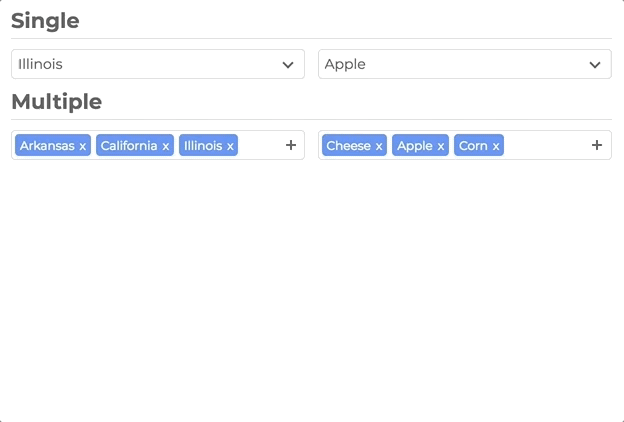Remove the Cheese tag with its x
Image resolution: width=624 pixels, height=422 pixels.
click(379, 146)
